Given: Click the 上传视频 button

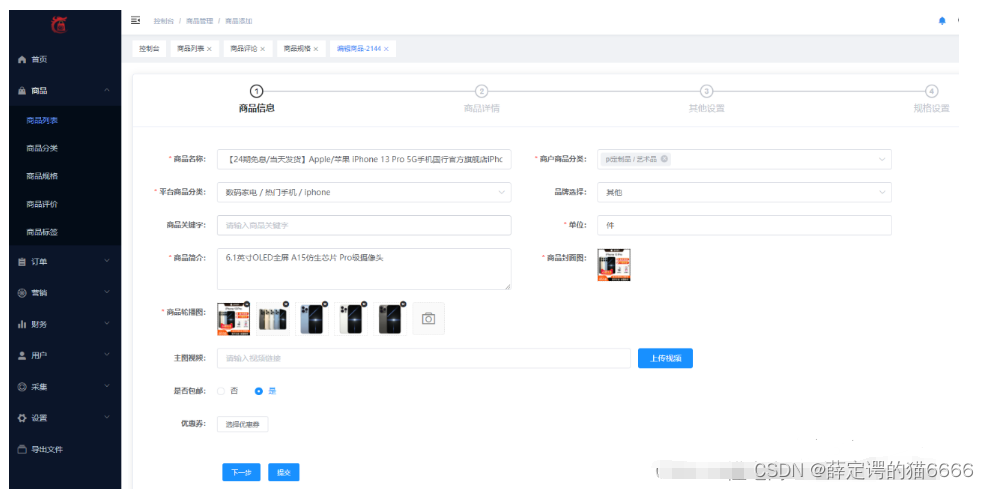Looking at the screenshot, I should click(665, 358).
